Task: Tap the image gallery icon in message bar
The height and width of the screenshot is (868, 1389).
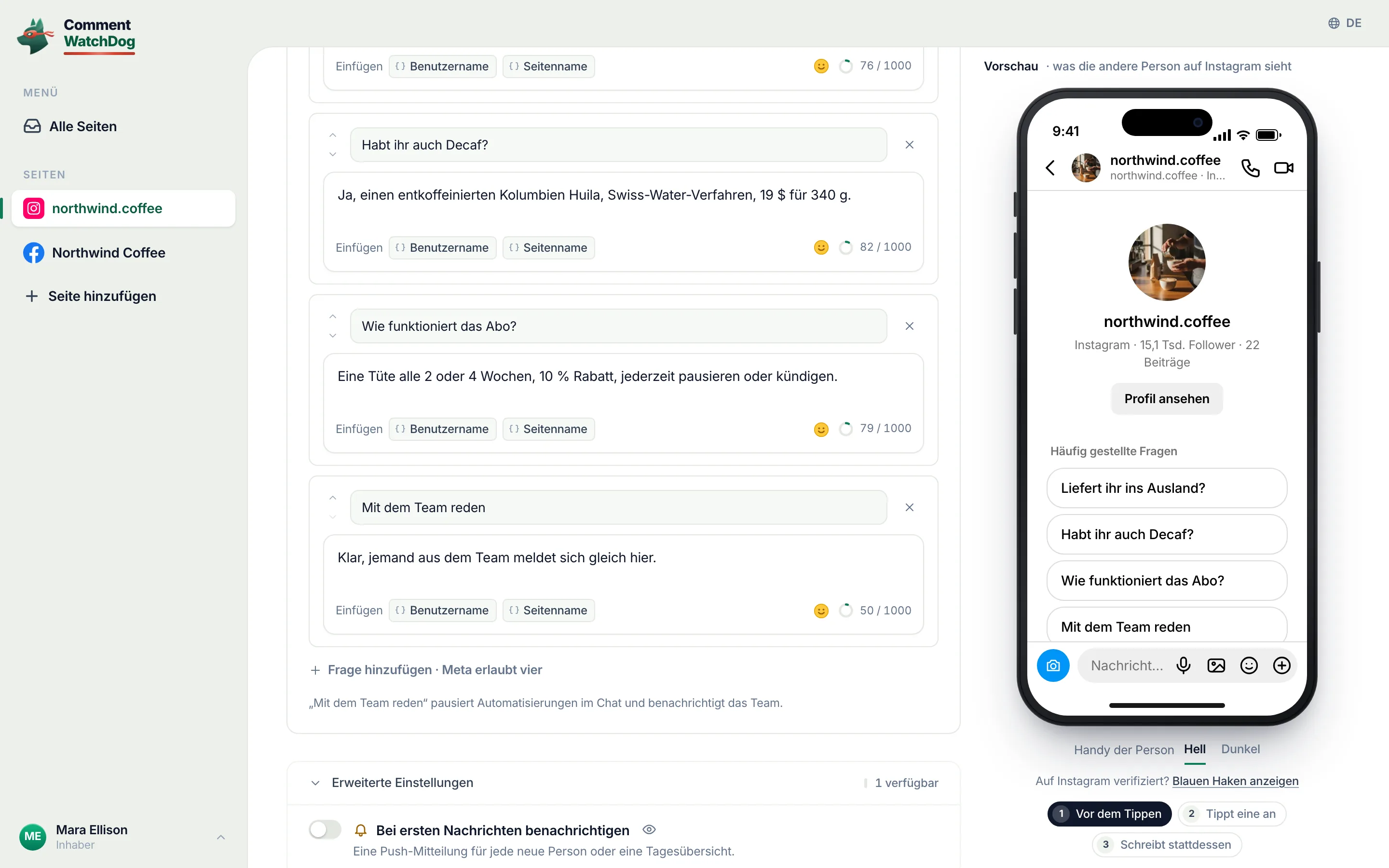Action: pos(1216,665)
